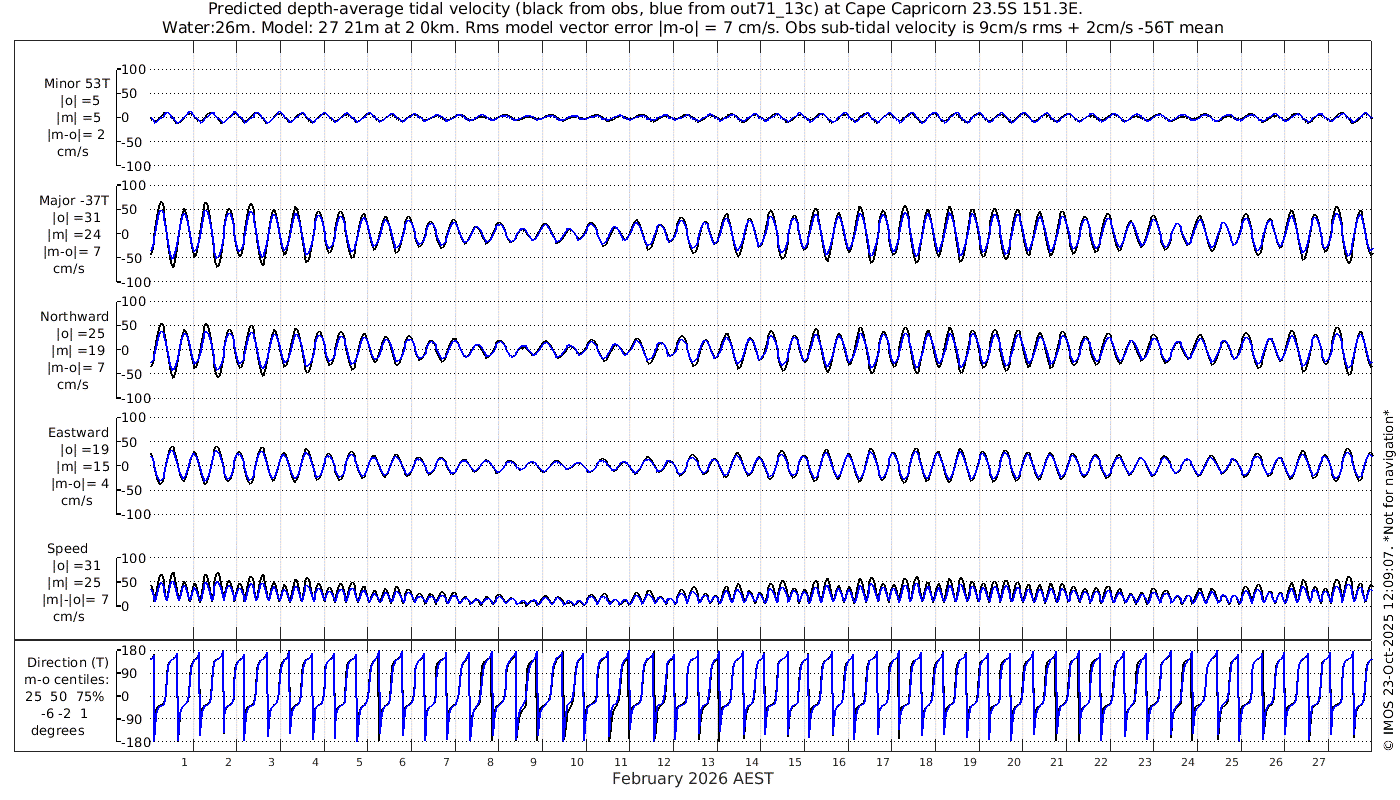Click the "100" tick of the Speed panel
Image resolution: width=1400 pixels, height=800 pixels.
pyautogui.click(x=135, y=557)
